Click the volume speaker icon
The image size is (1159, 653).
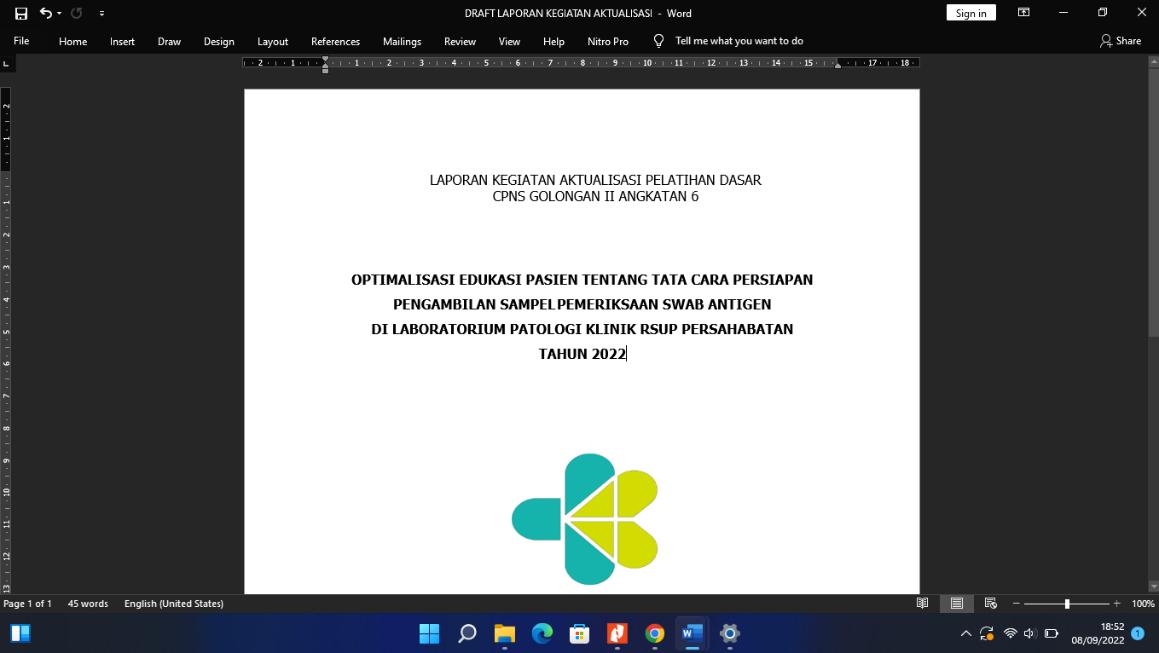point(1030,634)
